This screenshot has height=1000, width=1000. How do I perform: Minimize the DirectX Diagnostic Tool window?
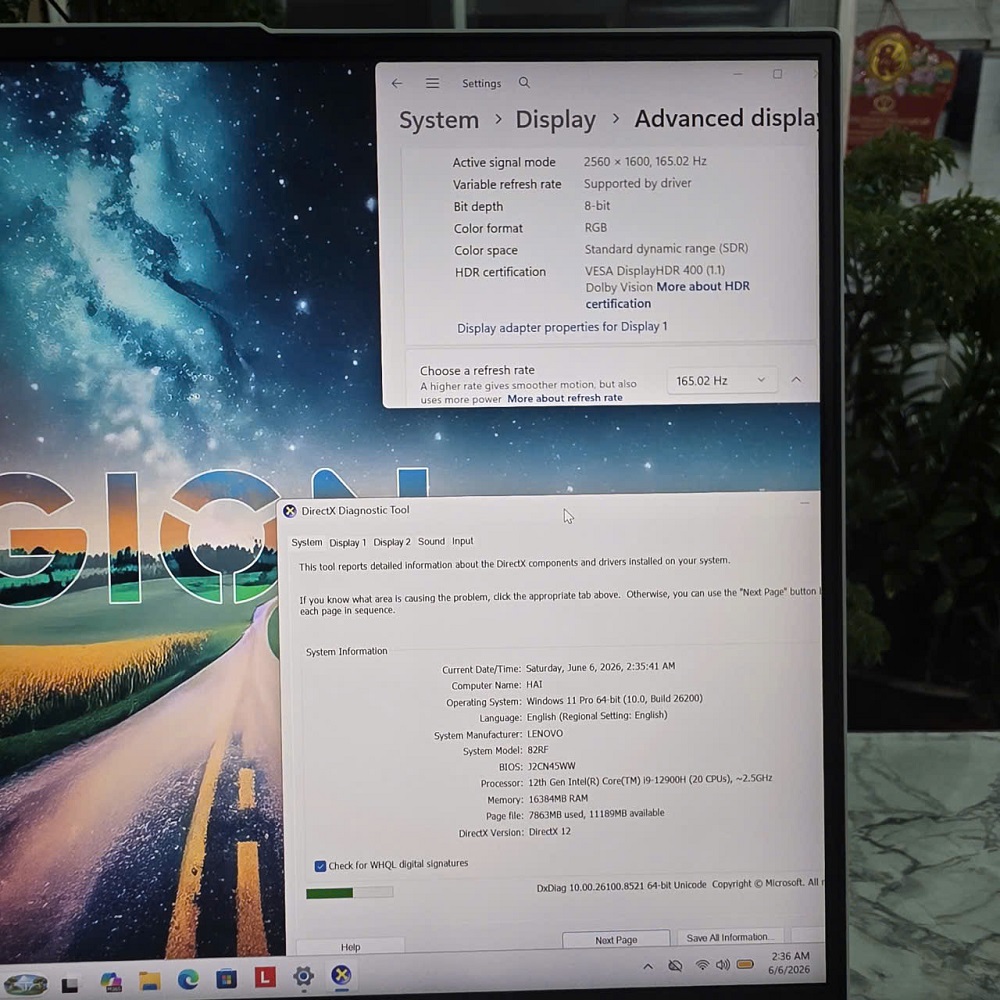[805, 503]
